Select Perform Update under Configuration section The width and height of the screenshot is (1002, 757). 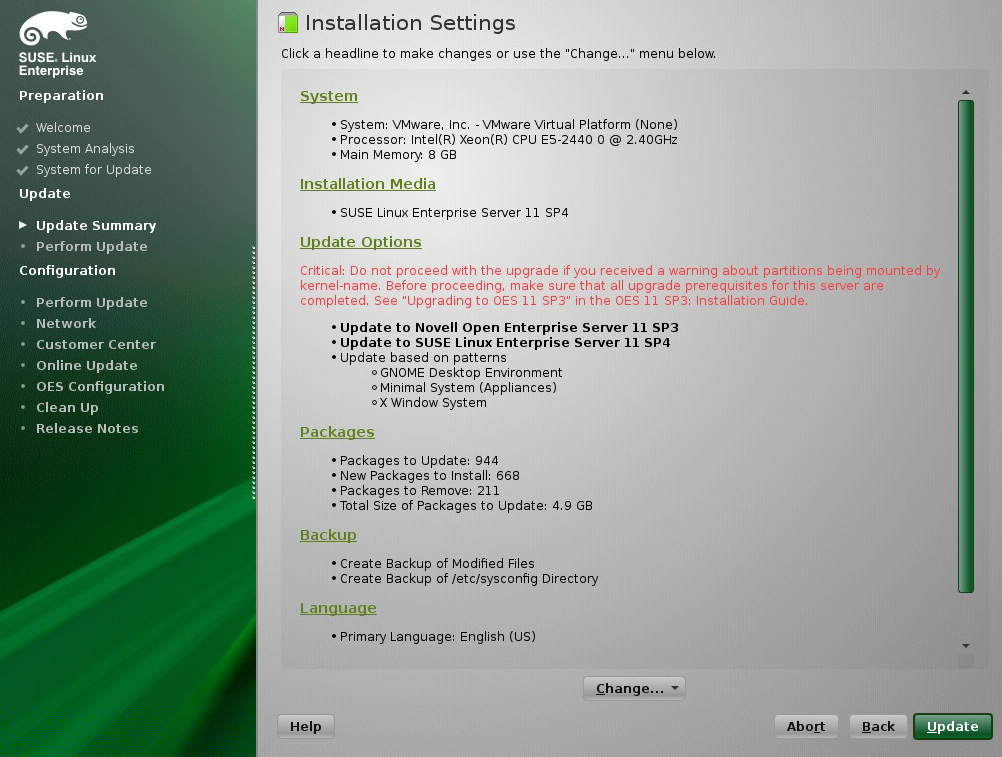[91, 302]
